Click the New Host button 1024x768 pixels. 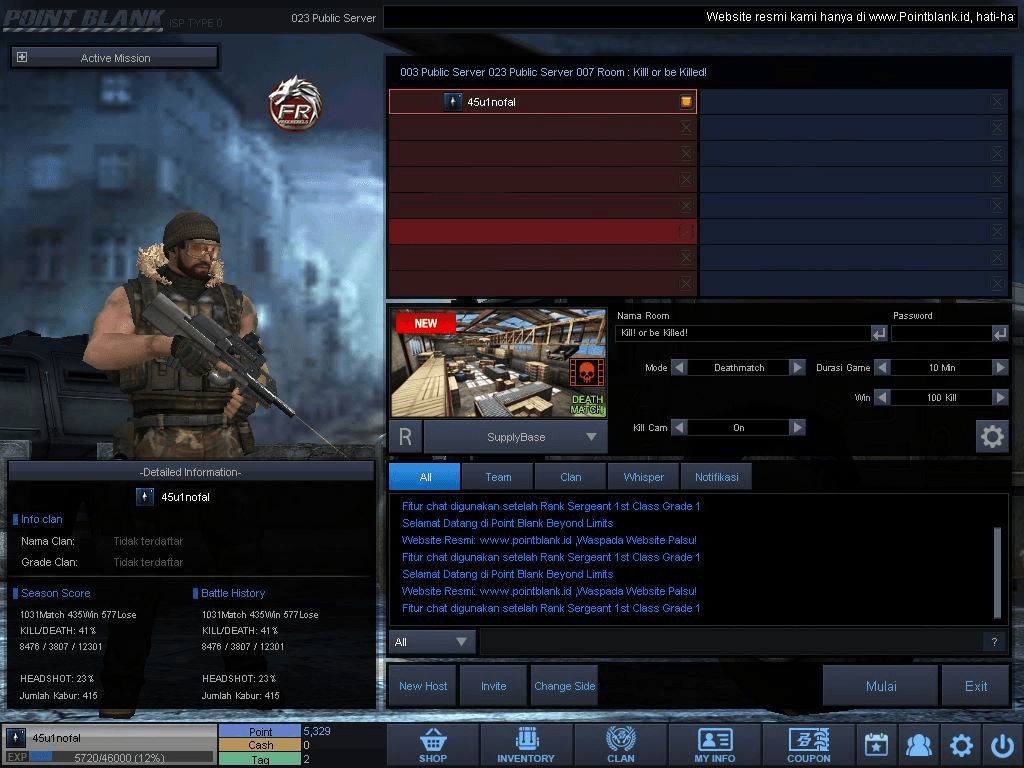tap(423, 686)
